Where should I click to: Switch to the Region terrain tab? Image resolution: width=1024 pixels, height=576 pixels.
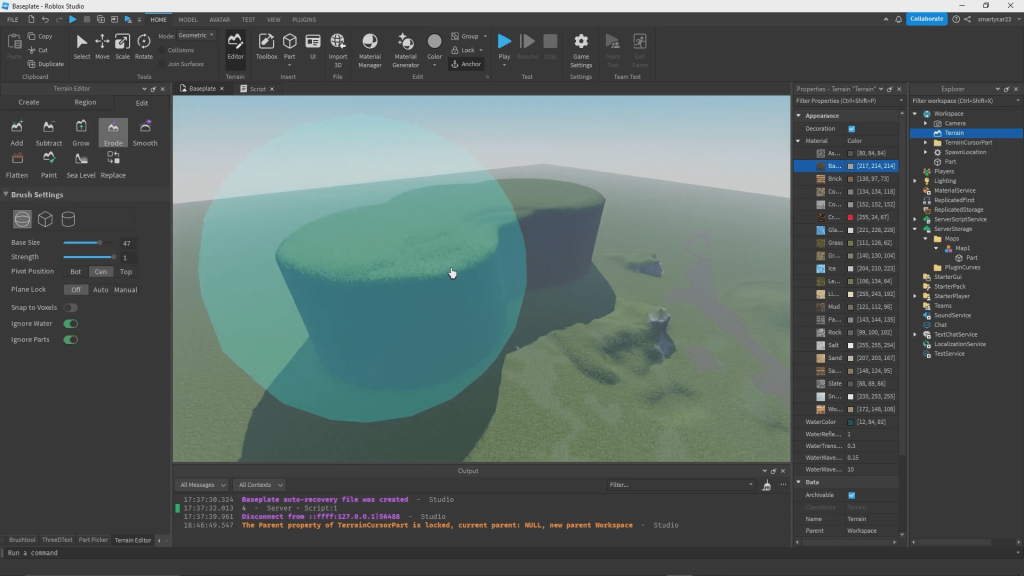(x=85, y=103)
